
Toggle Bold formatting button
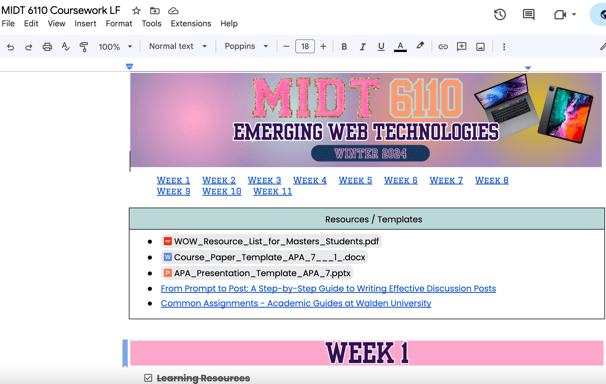pos(344,47)
